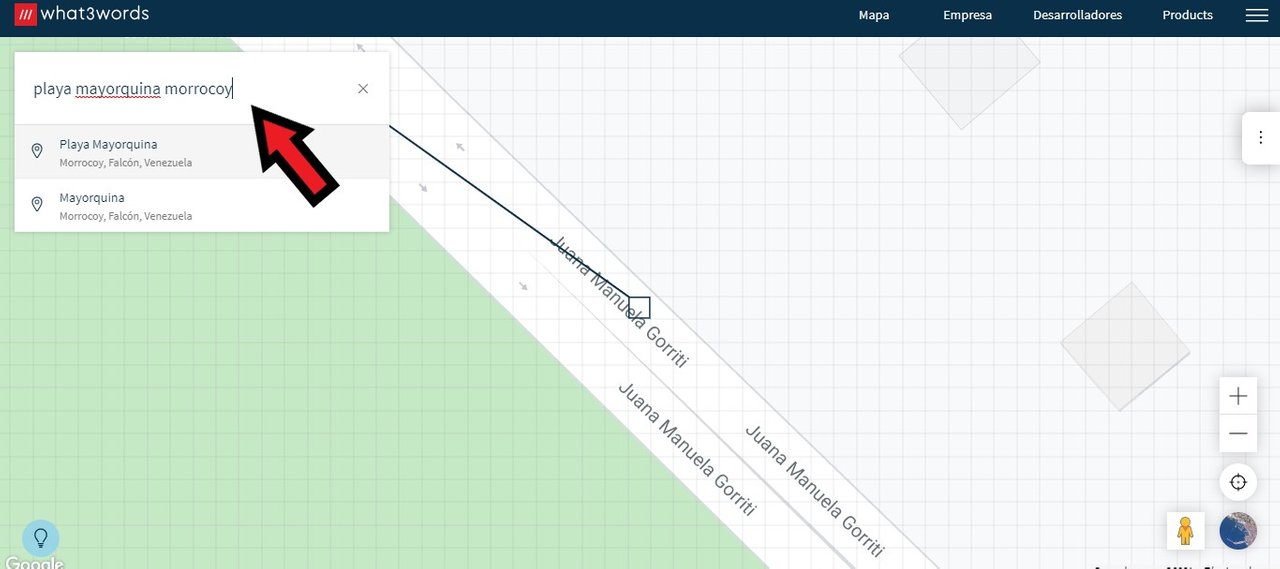1280x569 pixels.
Task: Clear the search box with the X
Action: [363, 89]
